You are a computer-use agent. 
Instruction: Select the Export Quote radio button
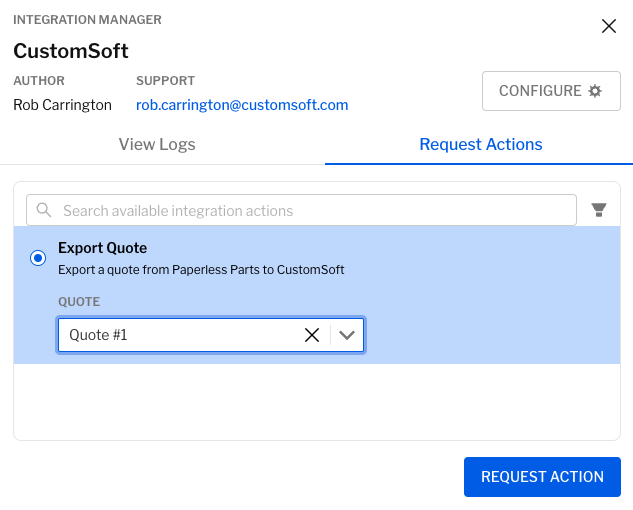pyautogui.click(x=38, y=258)
